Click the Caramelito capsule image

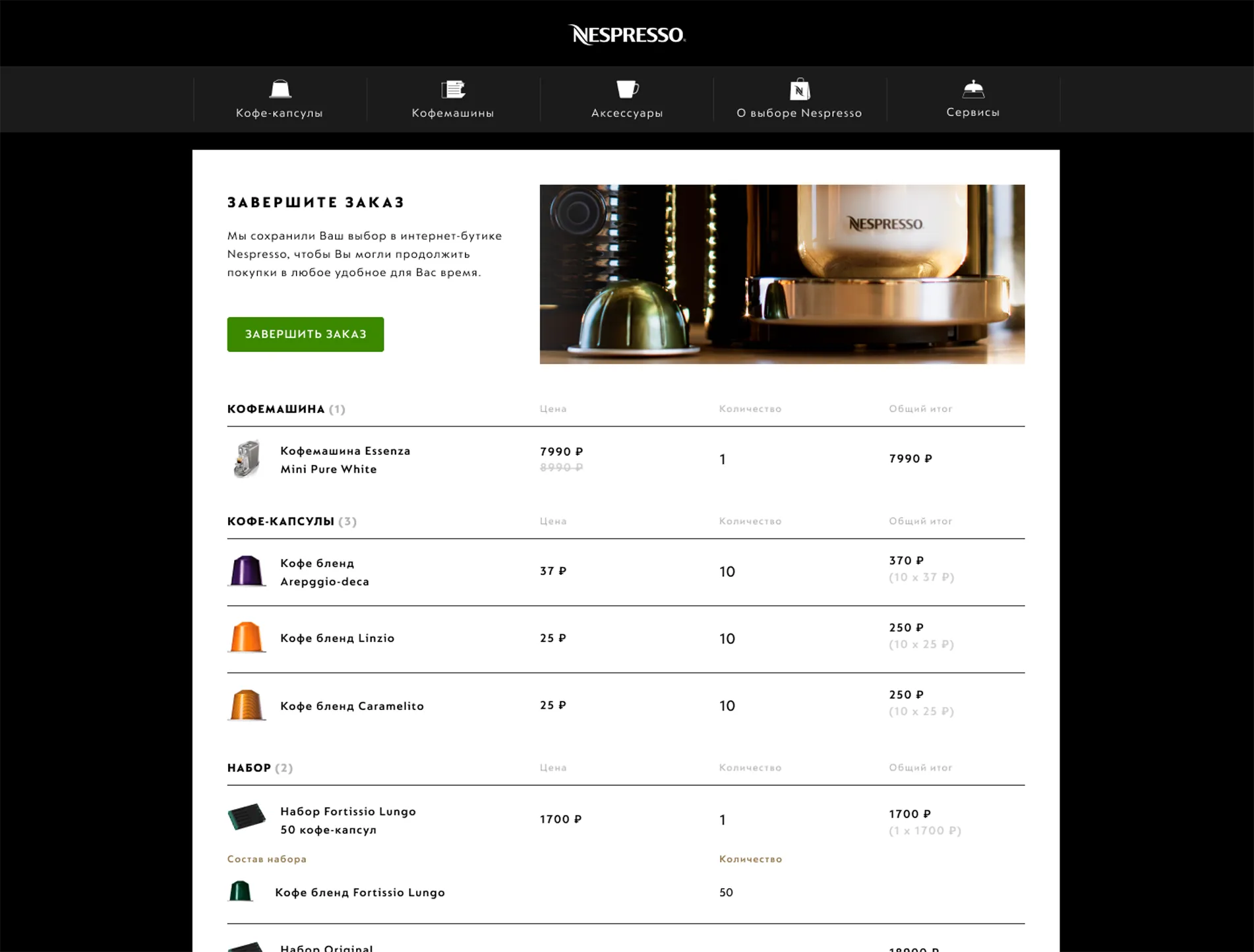247,705
